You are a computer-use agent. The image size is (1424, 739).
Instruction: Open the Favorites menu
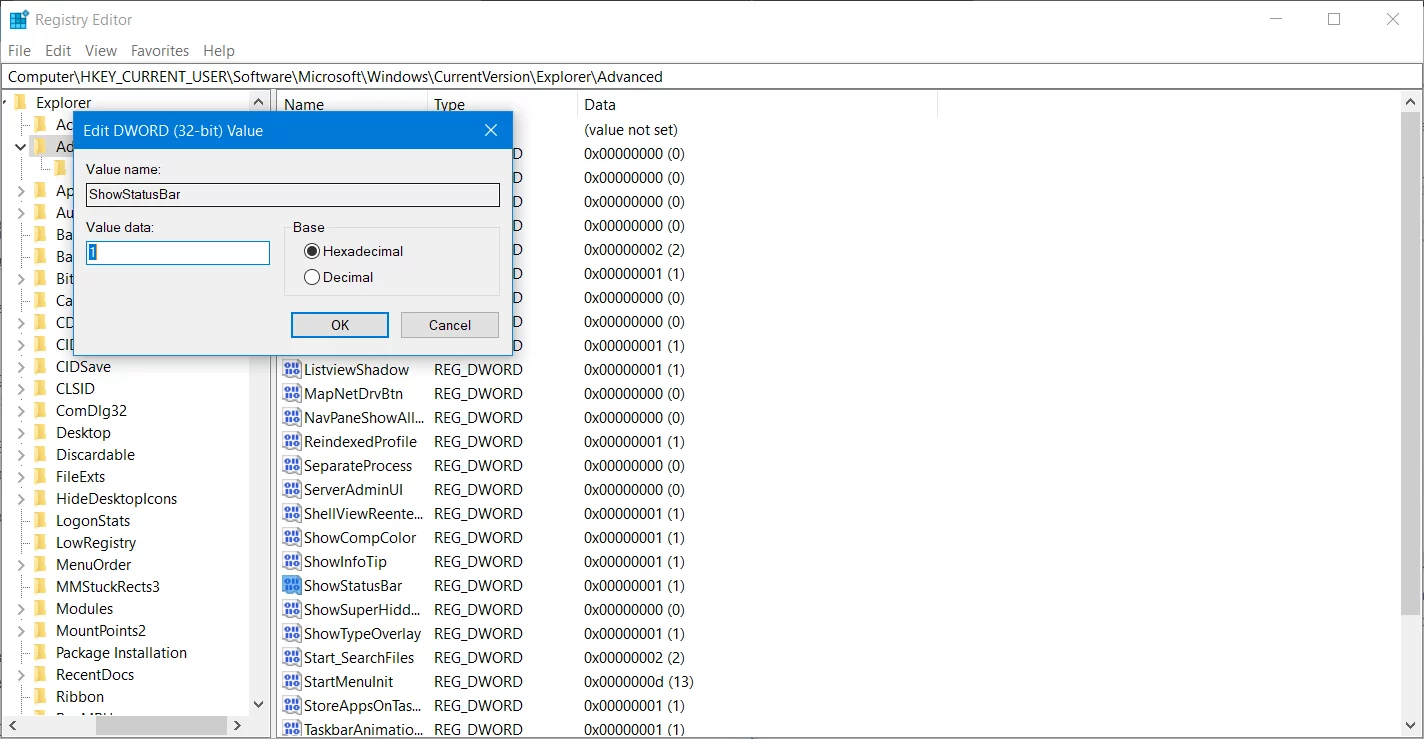coord(160,50)
